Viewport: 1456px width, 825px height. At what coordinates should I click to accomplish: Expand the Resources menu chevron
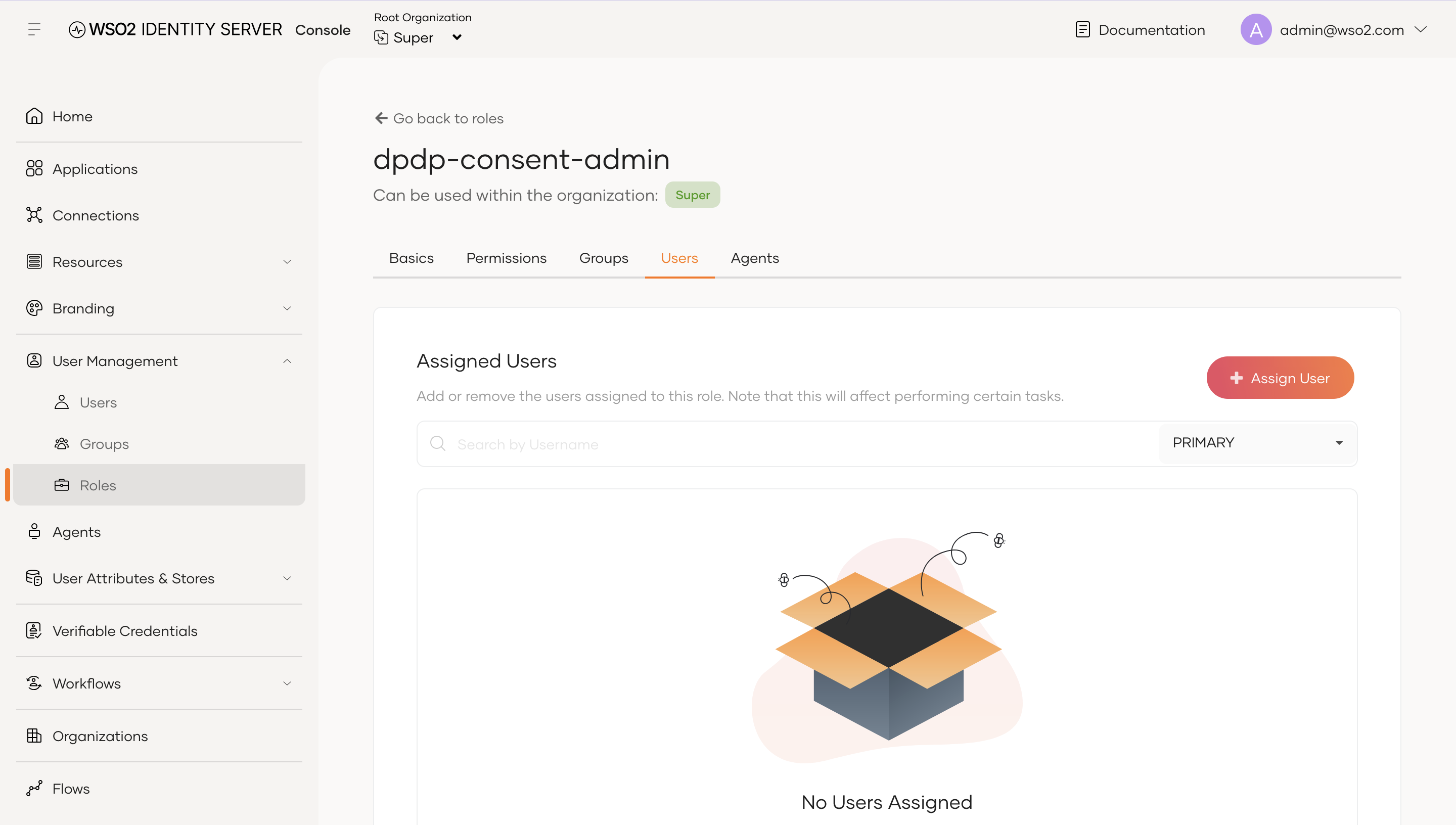tap(287, 262)
